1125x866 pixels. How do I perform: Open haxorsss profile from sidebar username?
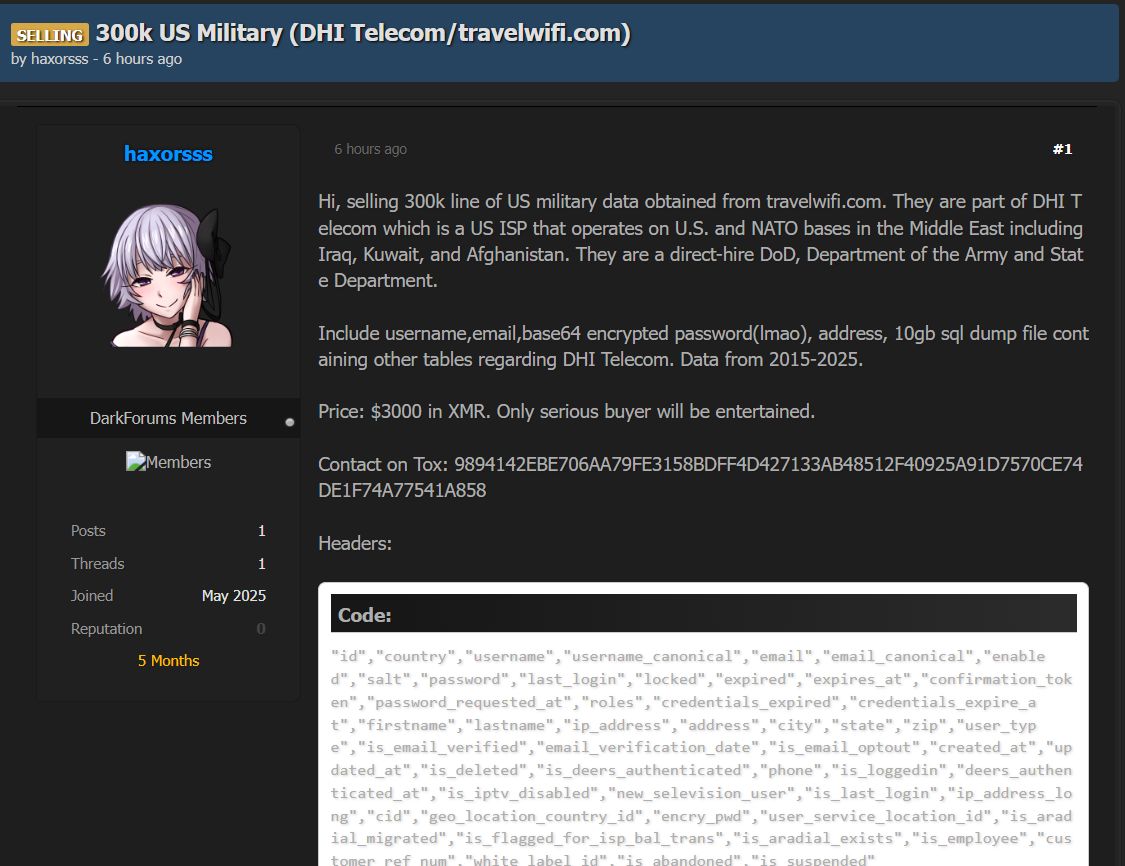[168, 153]
